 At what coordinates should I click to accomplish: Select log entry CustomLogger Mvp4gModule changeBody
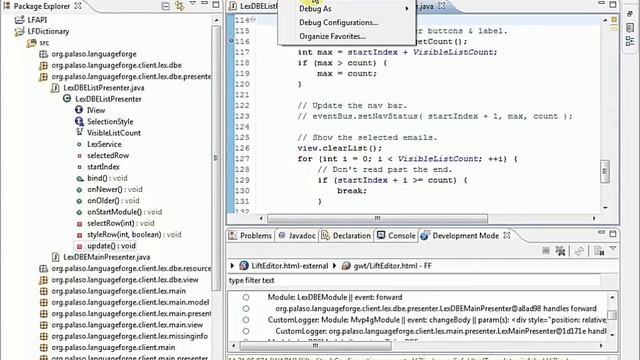click(x=437, y=320)
